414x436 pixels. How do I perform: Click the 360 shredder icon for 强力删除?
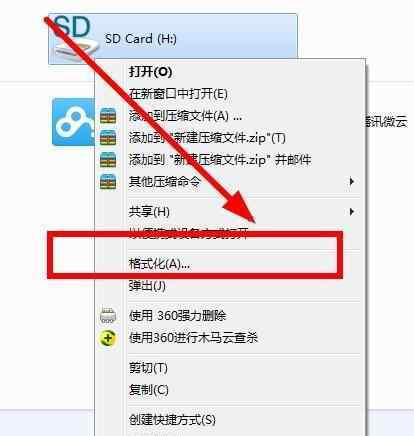pyautogui.click(x=108, y=315)
